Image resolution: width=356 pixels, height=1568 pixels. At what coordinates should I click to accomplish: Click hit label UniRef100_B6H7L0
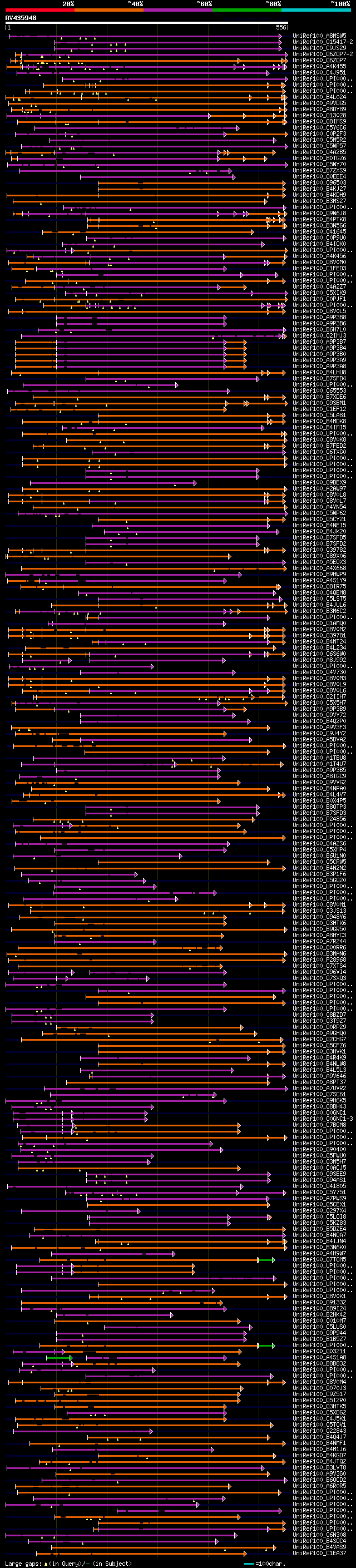click(319, 329)
